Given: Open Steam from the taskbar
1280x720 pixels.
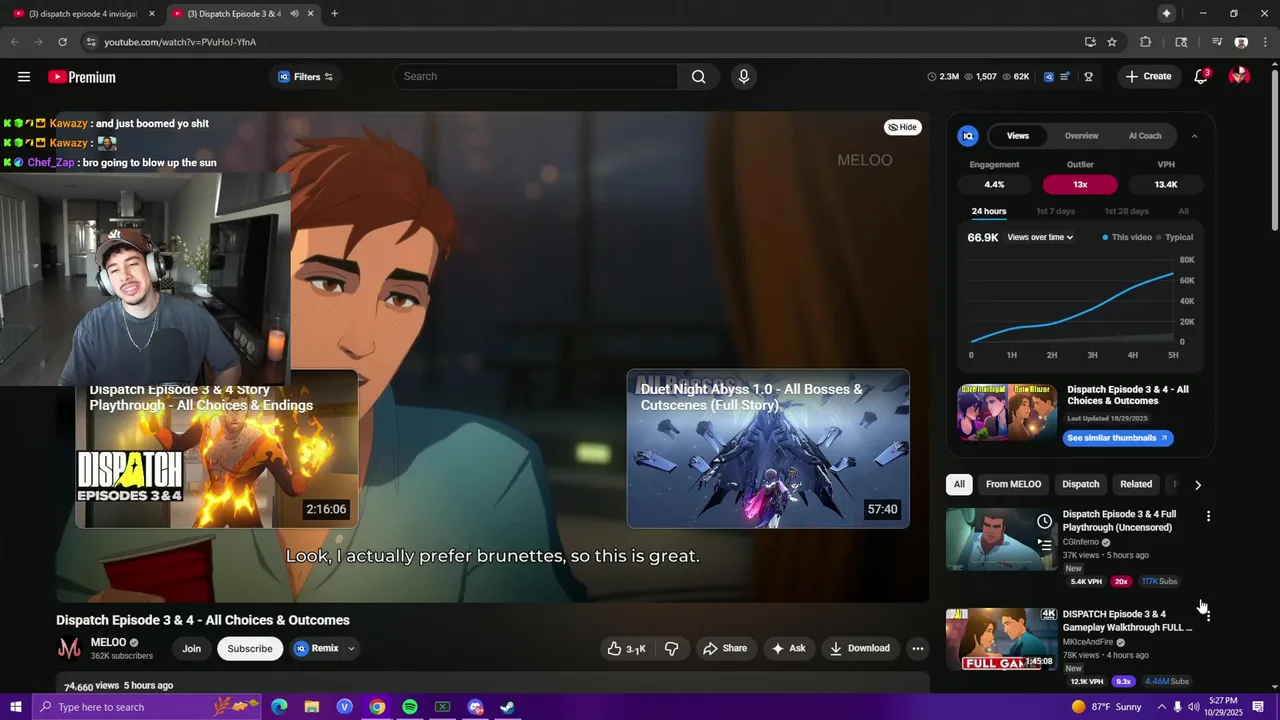Looking at the screenshot, I should pyautogui.click(x=508, y=707).
